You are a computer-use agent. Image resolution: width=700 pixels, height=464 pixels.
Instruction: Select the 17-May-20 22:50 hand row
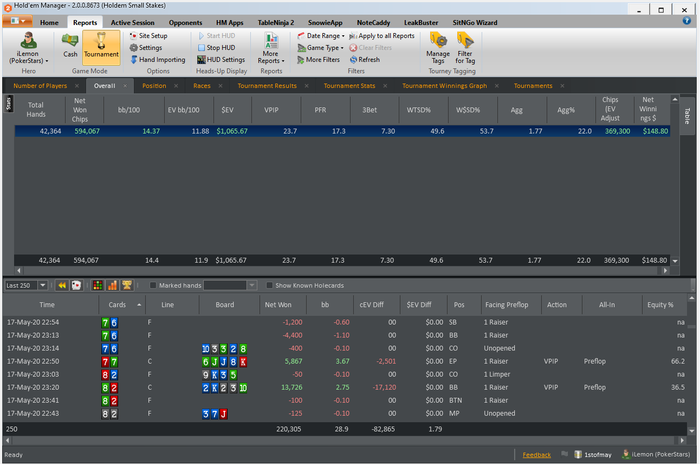coord(344,361)
